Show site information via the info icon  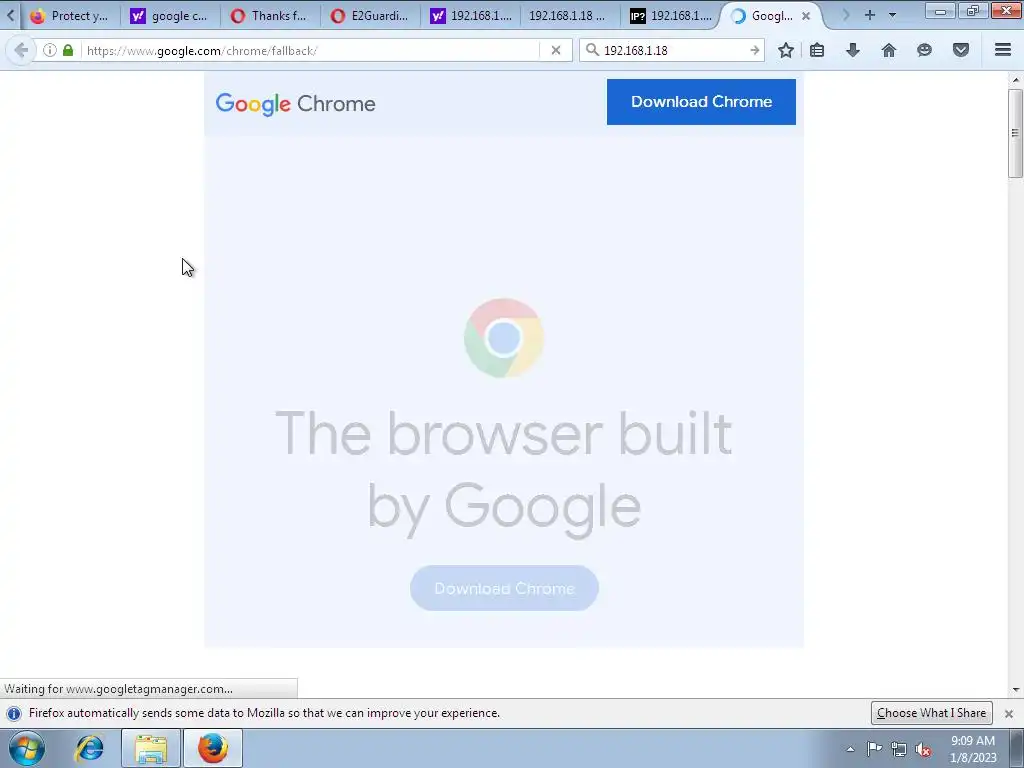[x=50, y=50]
